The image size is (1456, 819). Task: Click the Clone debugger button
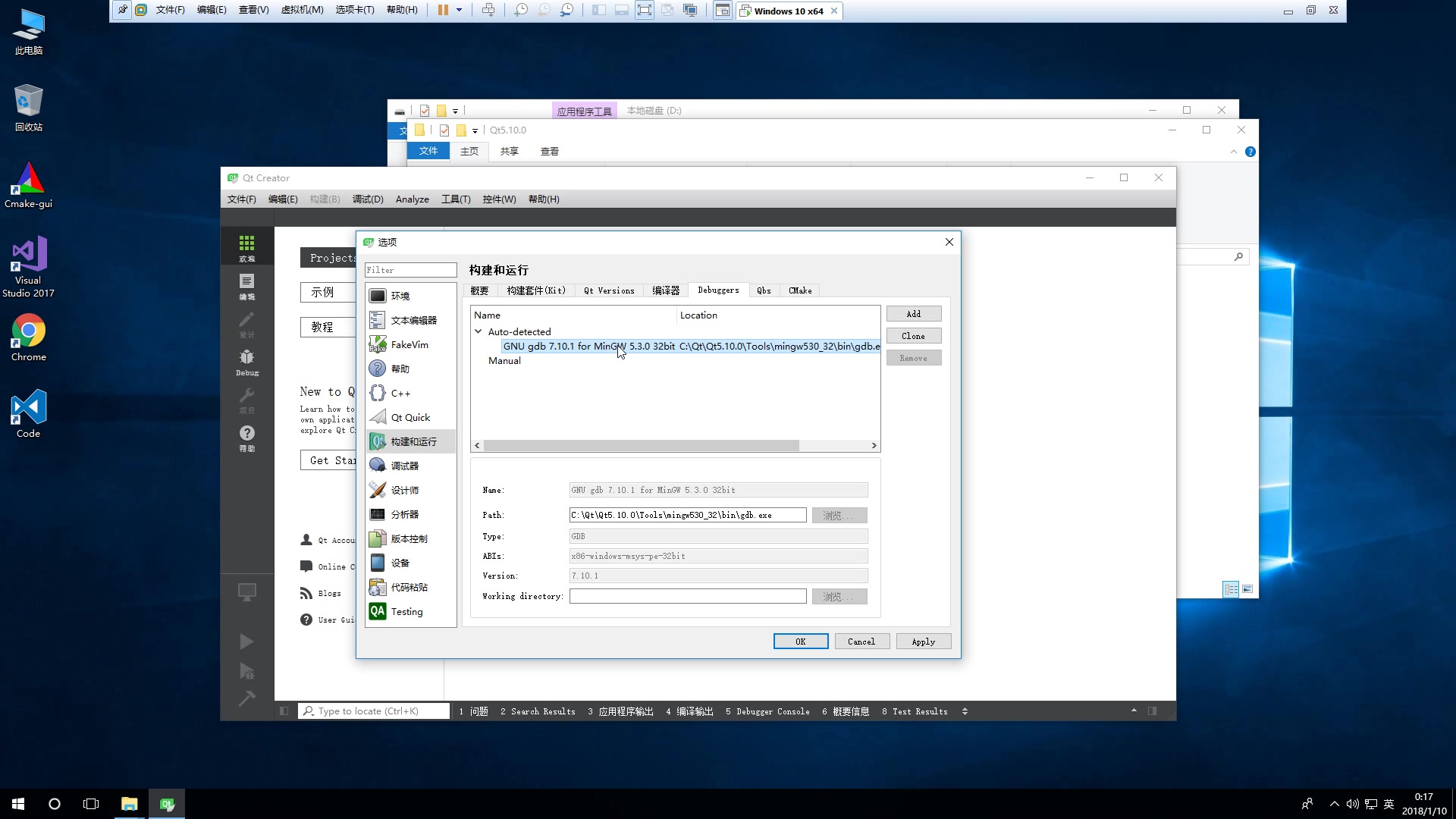pos(913,336)
